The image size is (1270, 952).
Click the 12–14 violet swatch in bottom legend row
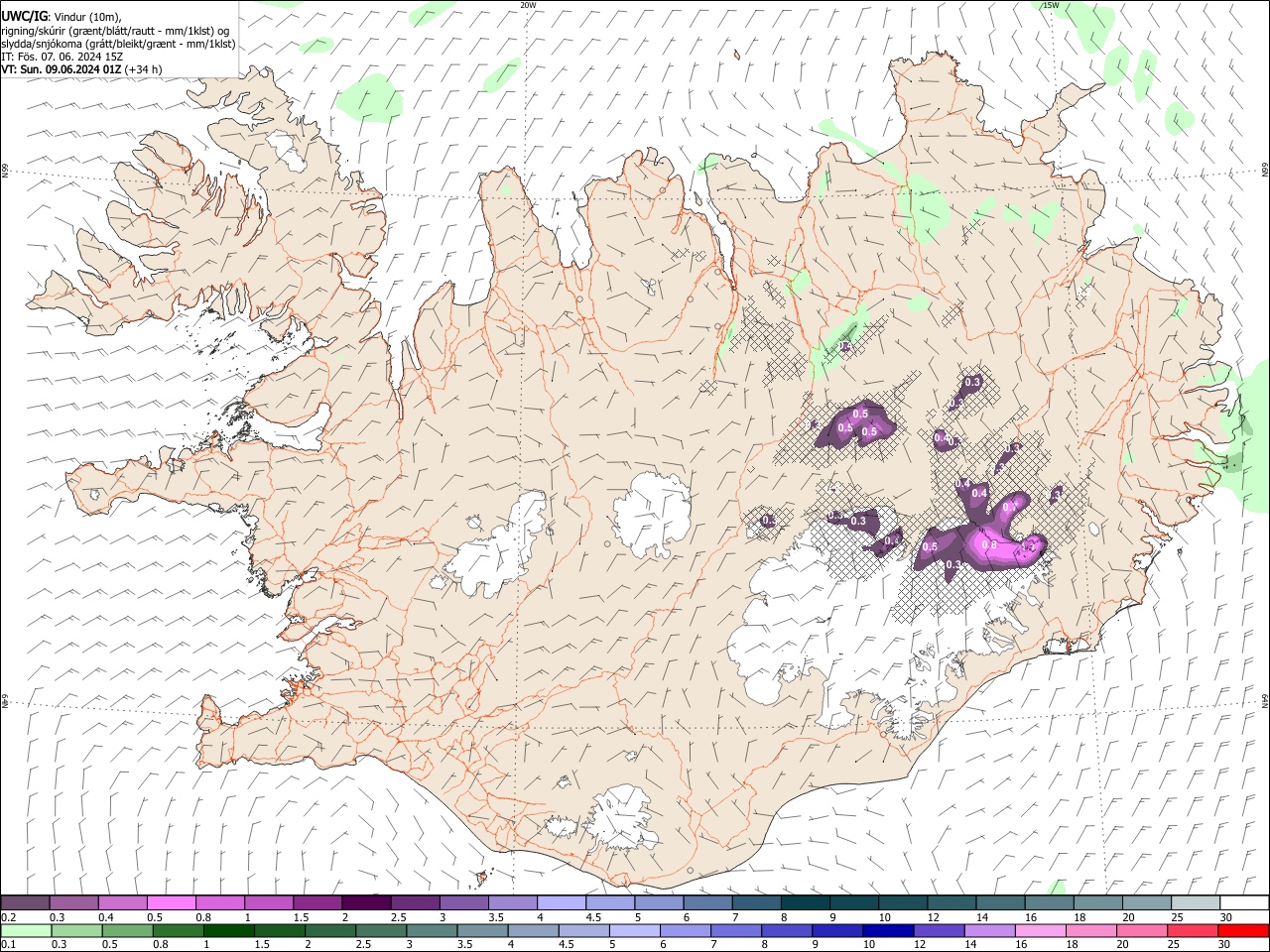click(939, 930)
